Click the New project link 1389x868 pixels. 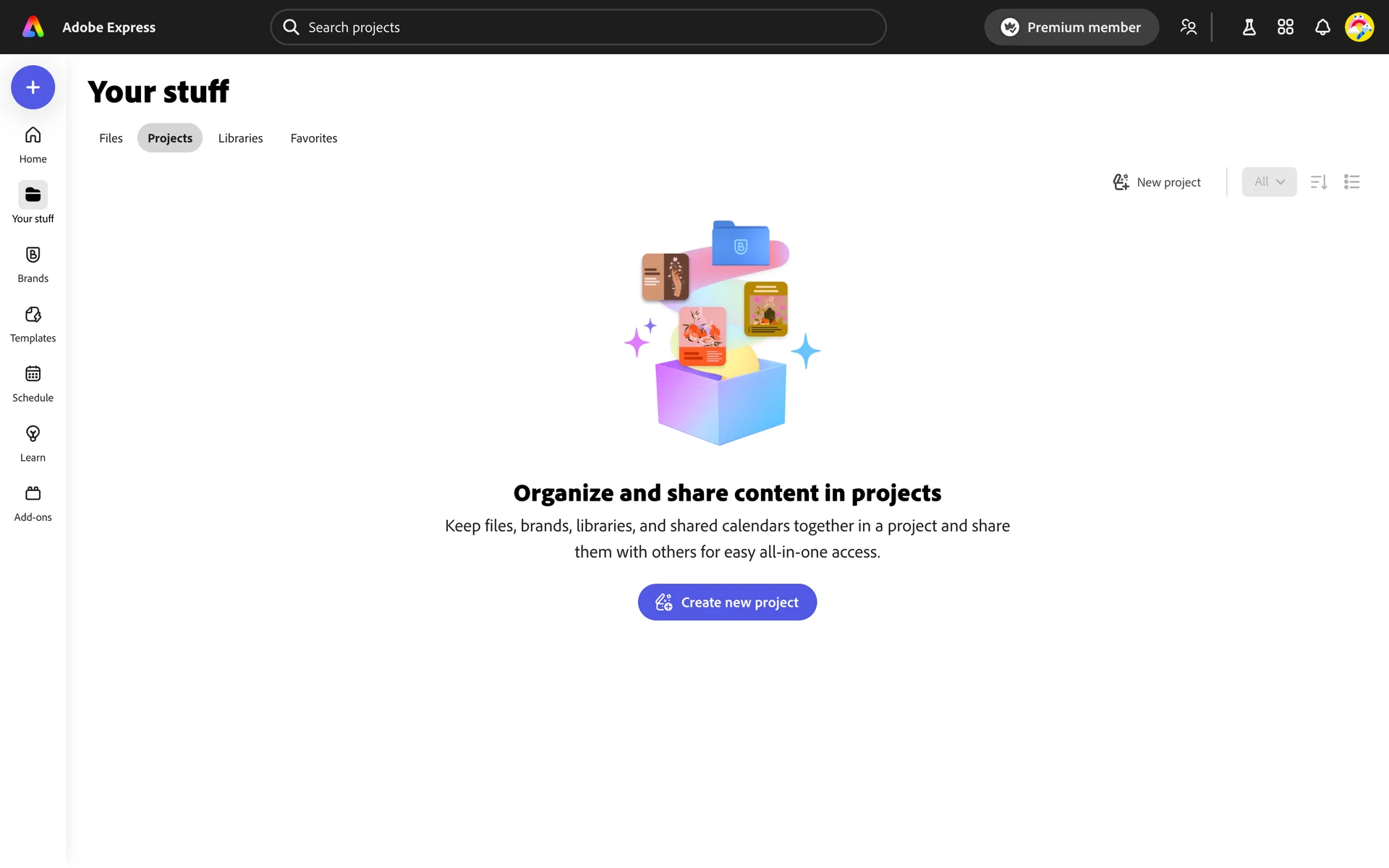[x=1157, y=182]
